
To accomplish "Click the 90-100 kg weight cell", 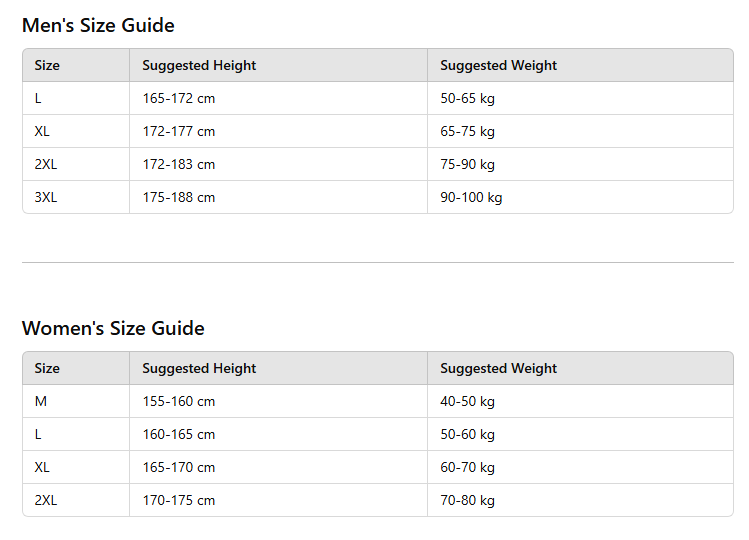I will (471, 198).
